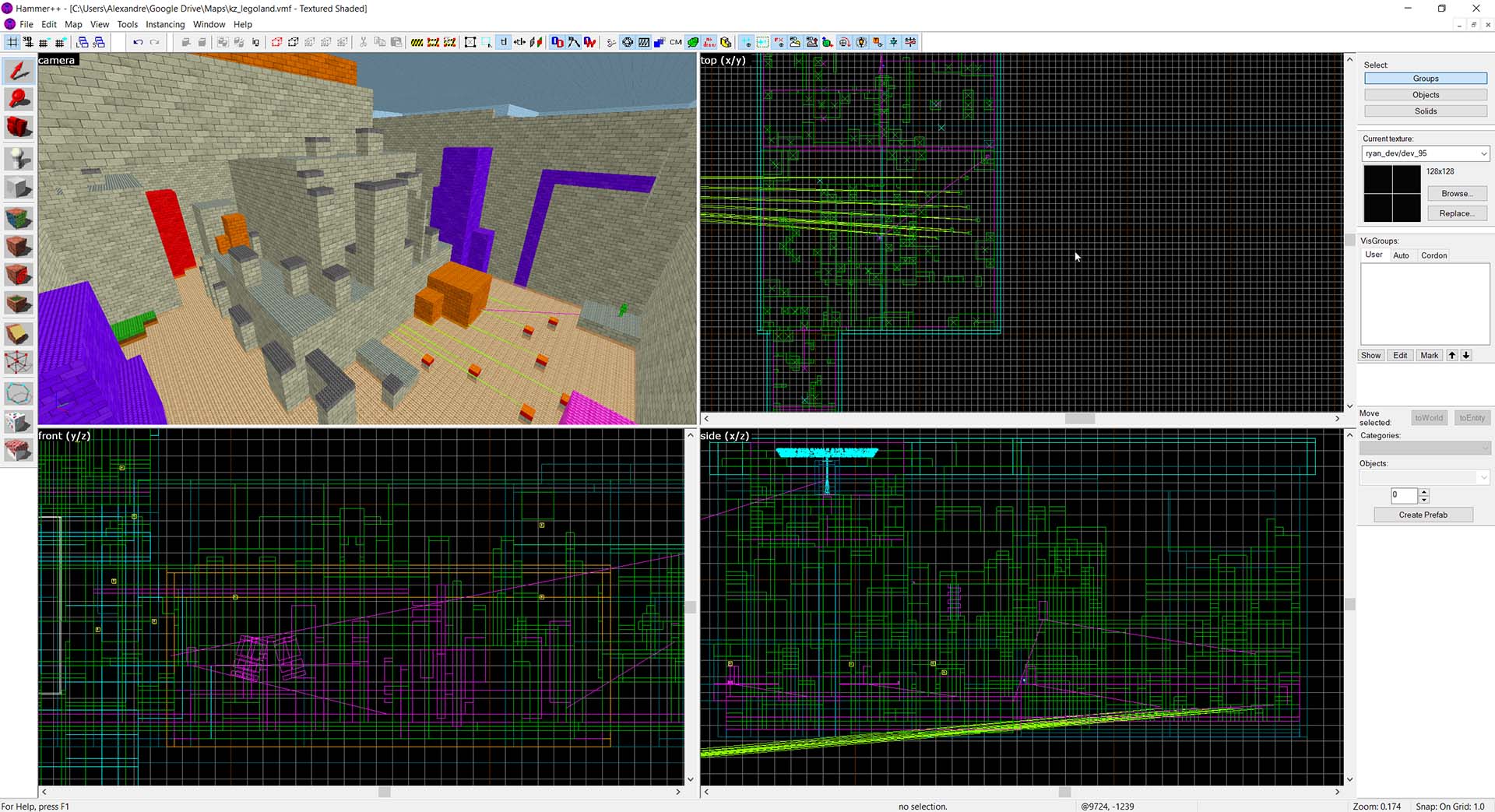Select the Entity creation tool
This screenshot has height=812, width=1495.
pos(18,158)
